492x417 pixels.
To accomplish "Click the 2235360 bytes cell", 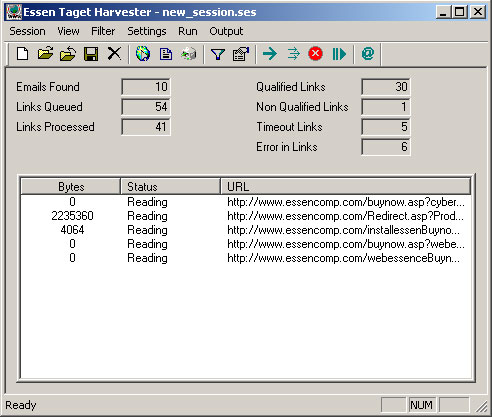I will click(x=72, y=216).
